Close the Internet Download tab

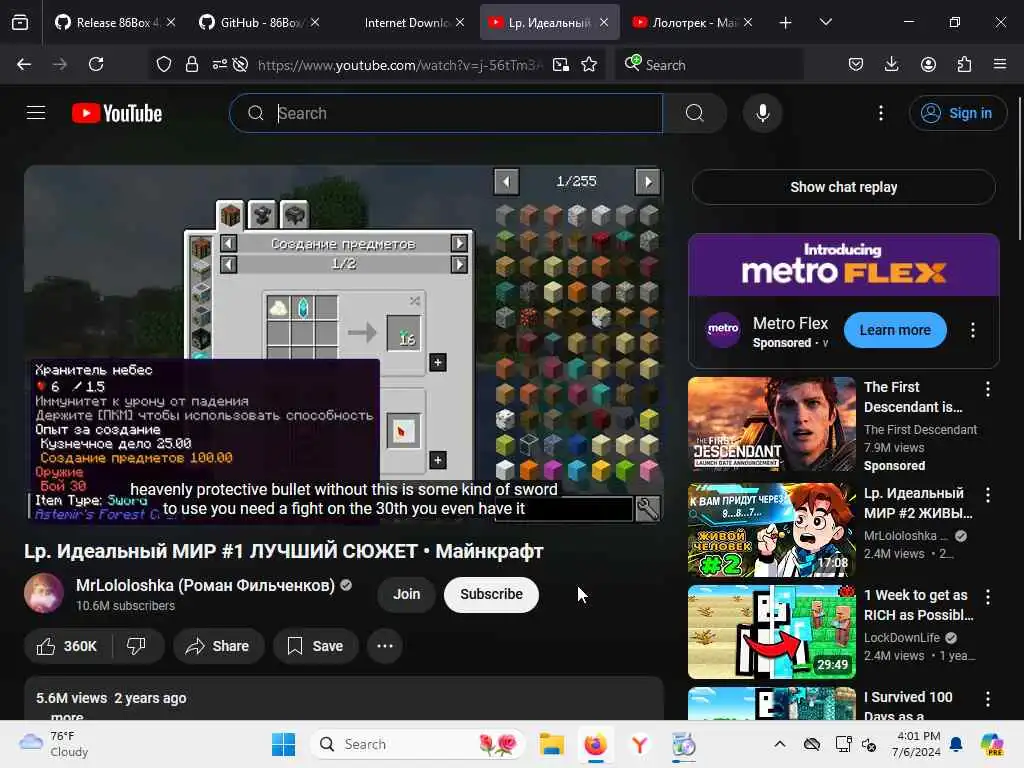pyautogui.click(x=460, y=22)
